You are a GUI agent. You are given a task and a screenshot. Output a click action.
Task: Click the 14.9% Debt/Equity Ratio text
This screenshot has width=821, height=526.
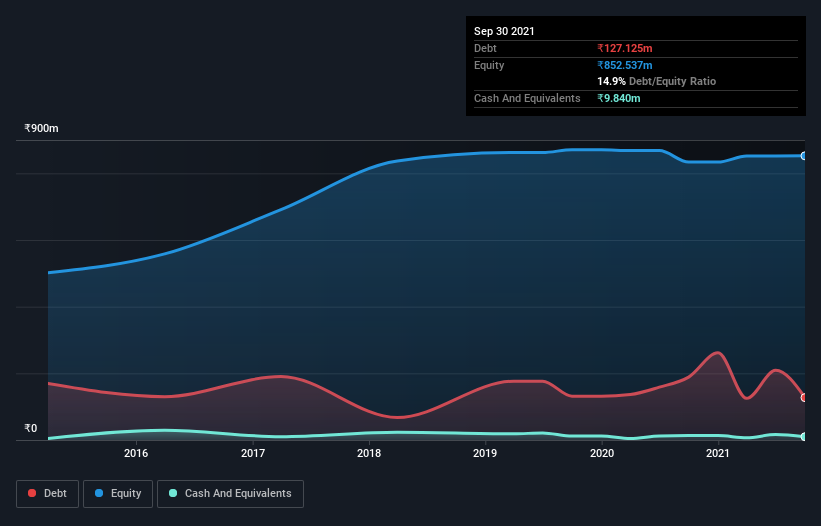click(x=657, y=81)
